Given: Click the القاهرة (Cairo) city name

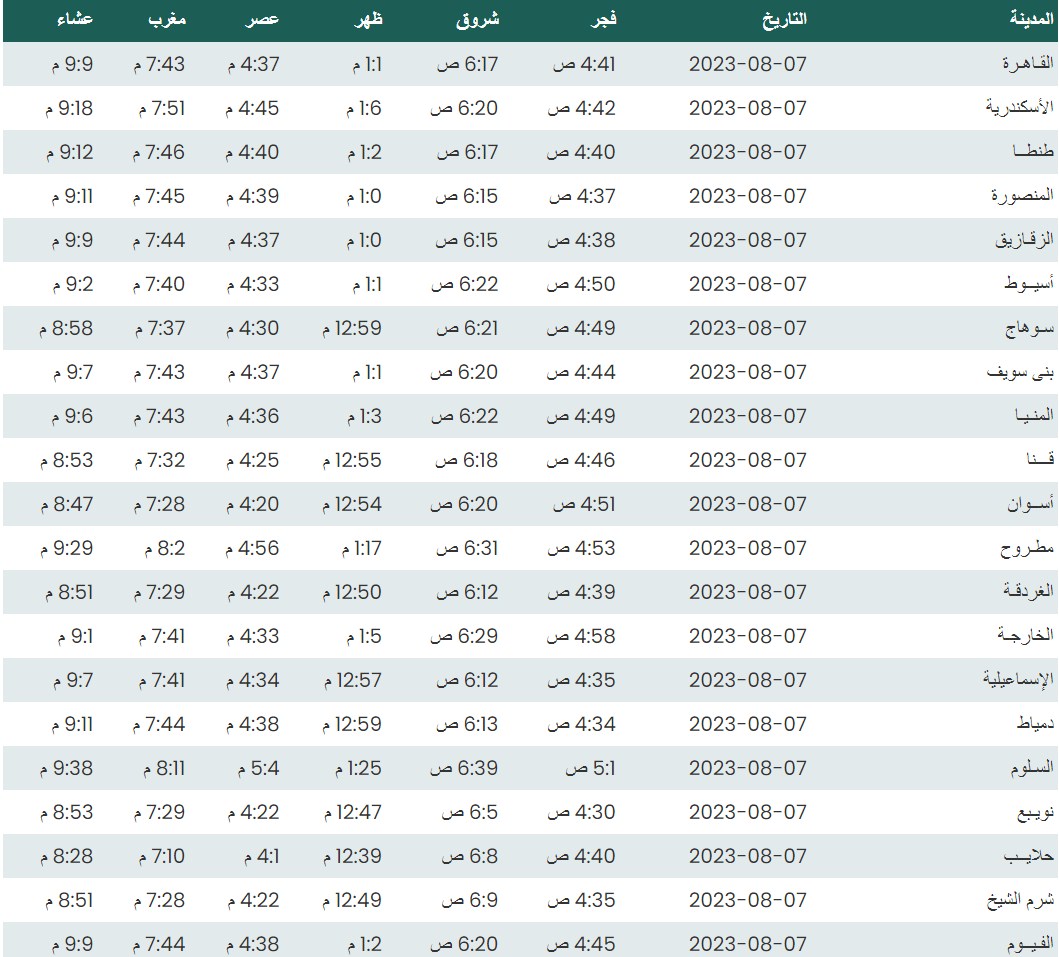Looking at the screenshot, I should (1028, 64).
